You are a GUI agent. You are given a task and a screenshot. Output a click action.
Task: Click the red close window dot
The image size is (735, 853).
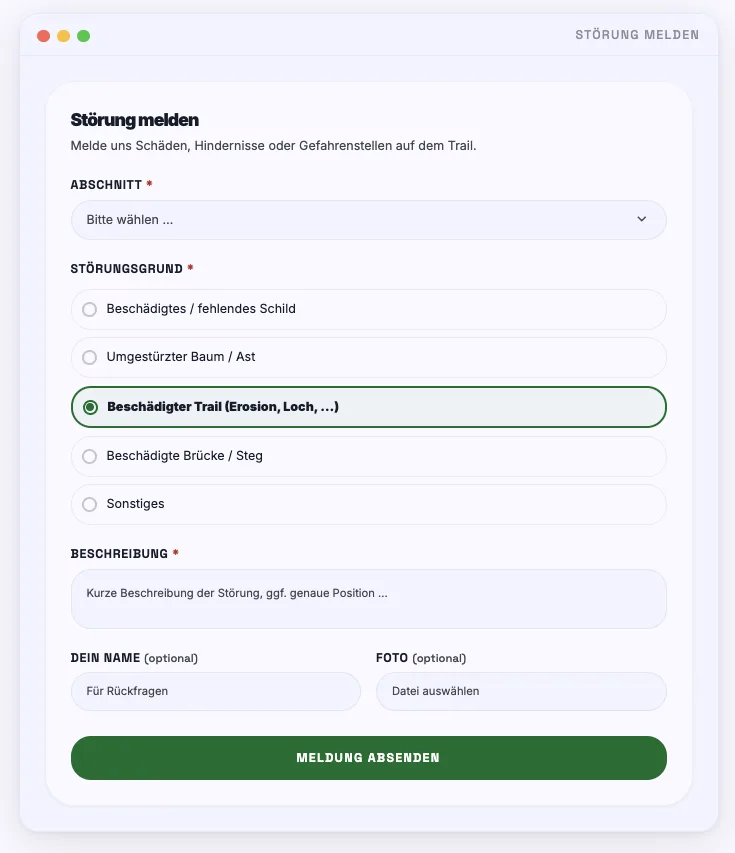pos(44,36)
